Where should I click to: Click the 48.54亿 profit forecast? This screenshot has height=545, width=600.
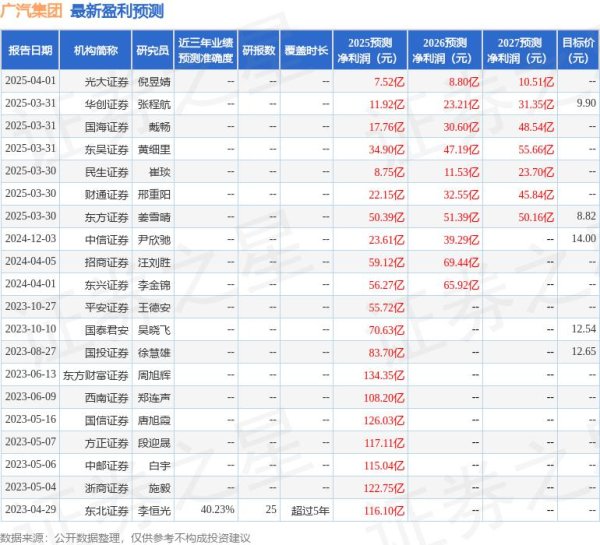(x=536, y=127)
